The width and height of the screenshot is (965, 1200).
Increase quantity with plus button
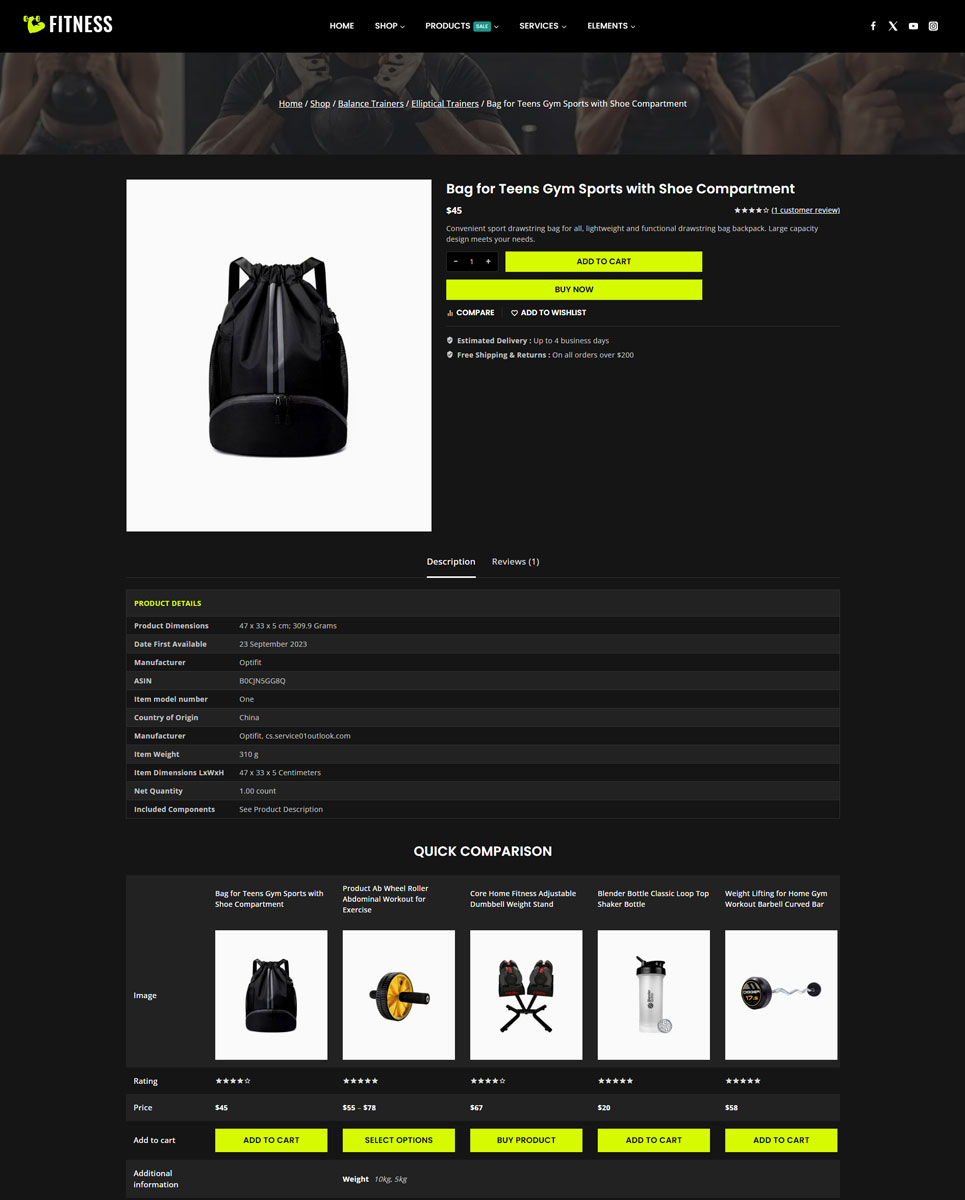click(488, 261)
